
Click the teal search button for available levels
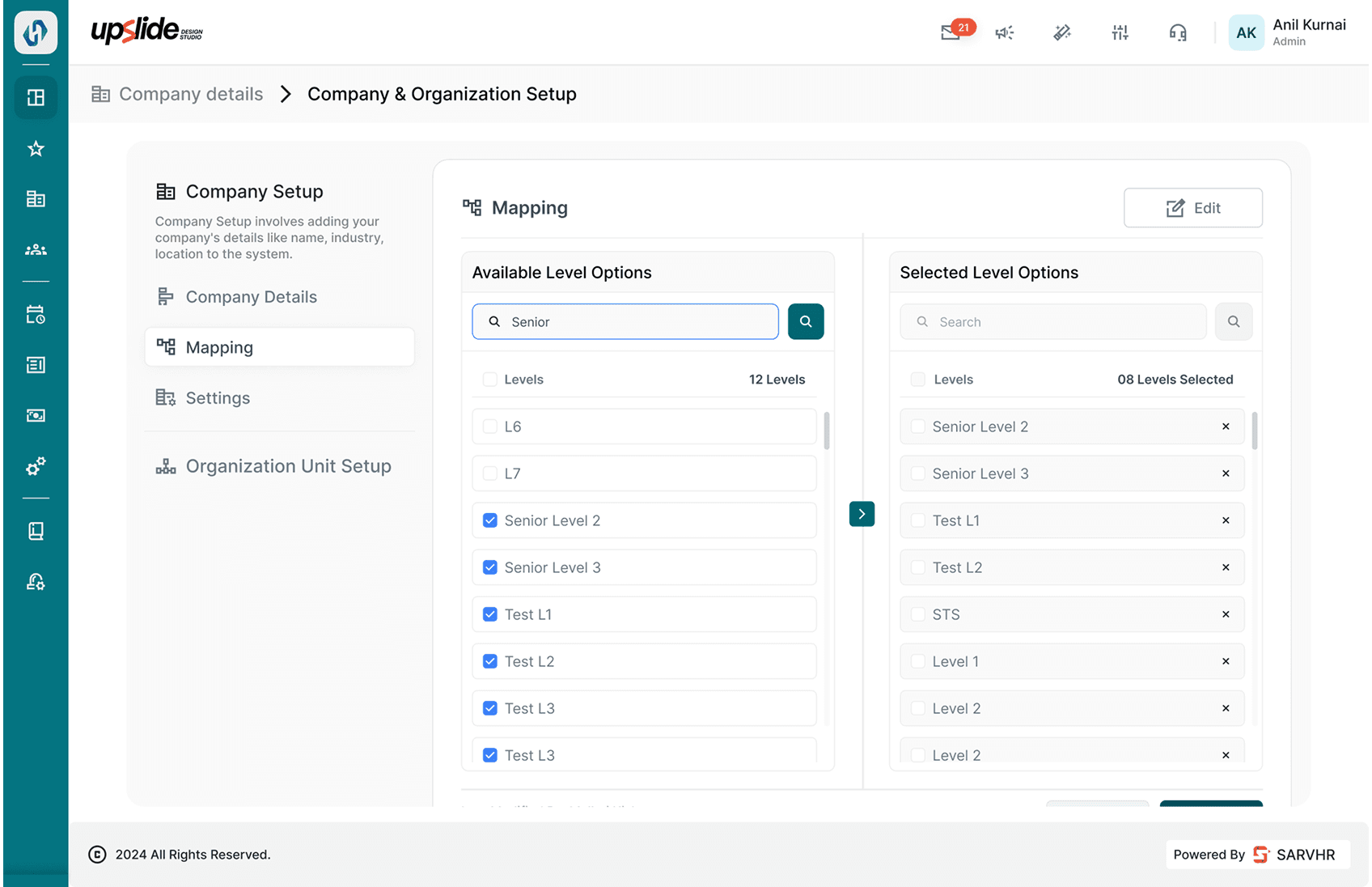click(x=805, y=321)
